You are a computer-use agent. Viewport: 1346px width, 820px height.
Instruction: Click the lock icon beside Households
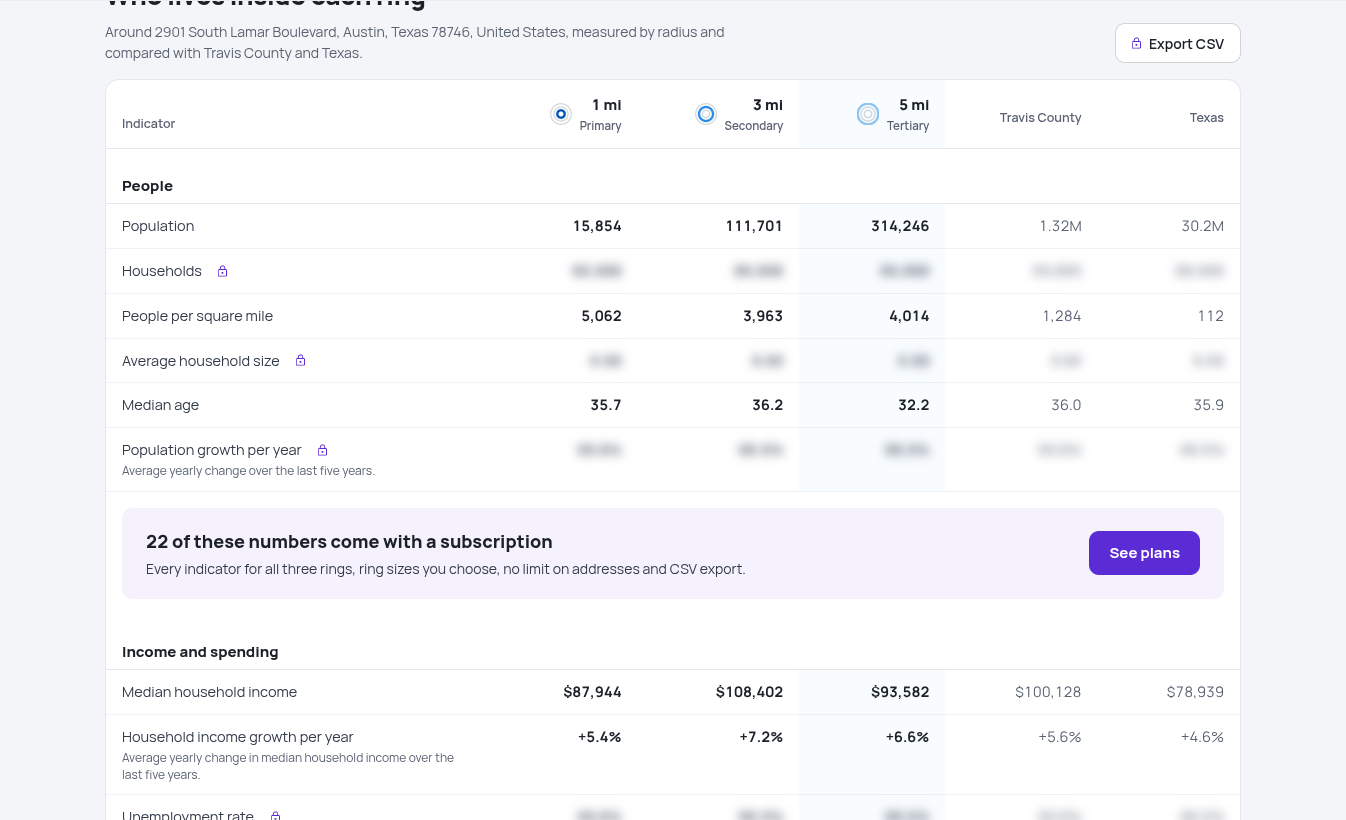coord(223,271)
